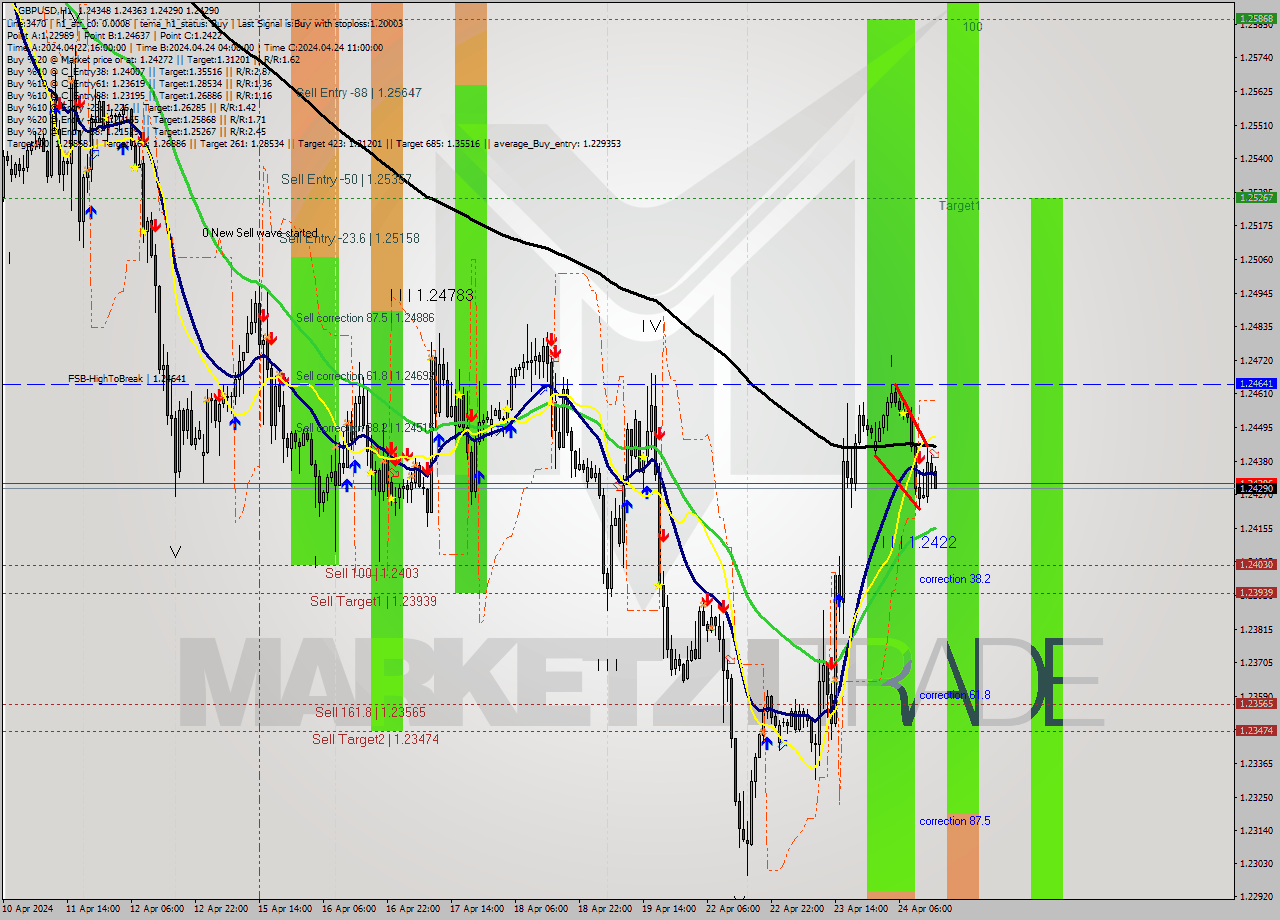The height and width of the screenshot is (920, 1280).
Task: Click the 1.25868 green price tag on the price axis
Action: pyautogui.click(x=1256, y=18)
